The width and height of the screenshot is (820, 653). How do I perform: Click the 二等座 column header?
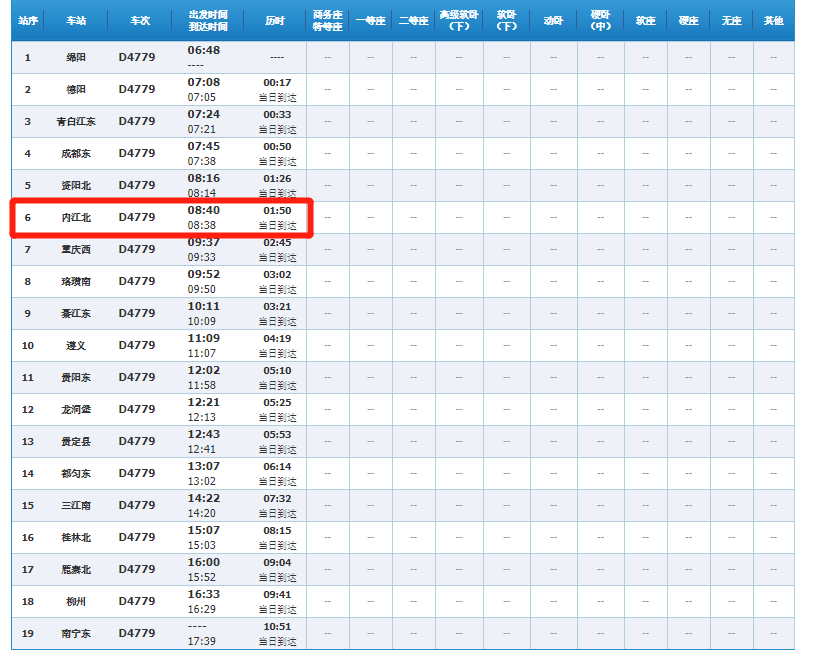[413, 21]
